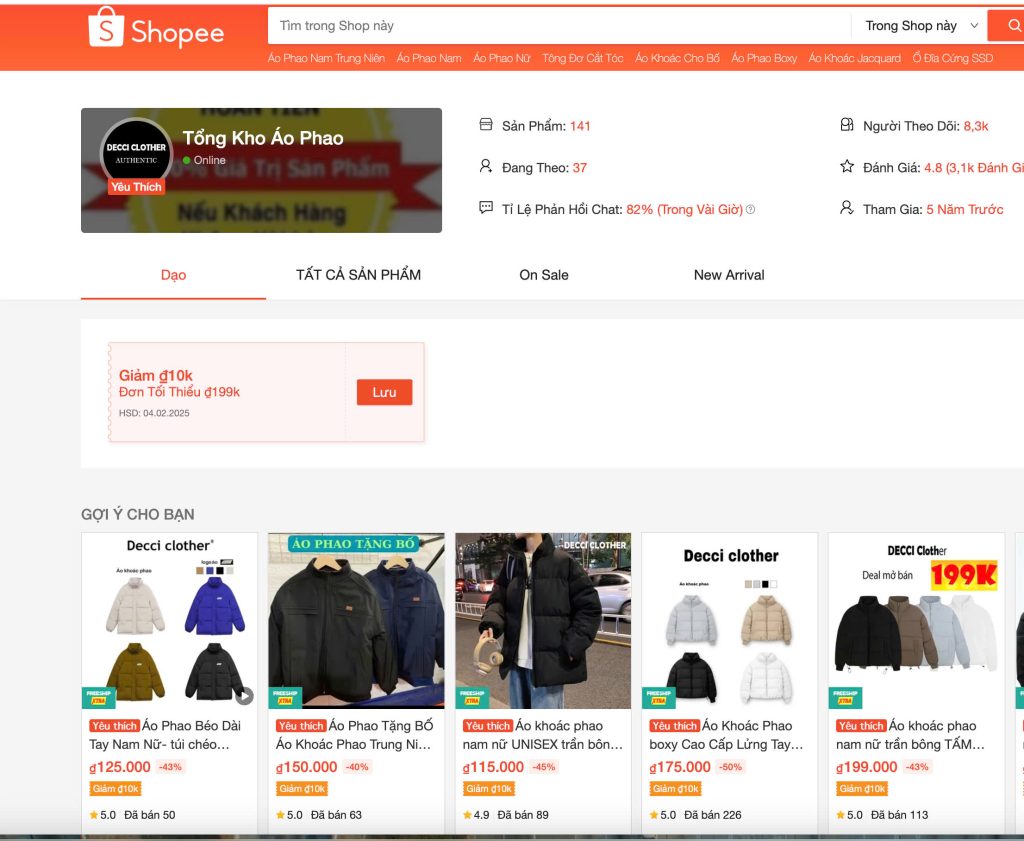Image resolution: width=1024 pixels, height=841 pixels.
Task: Click the help question mark after Trong Vài Giờ
Action: click(750, 210)
